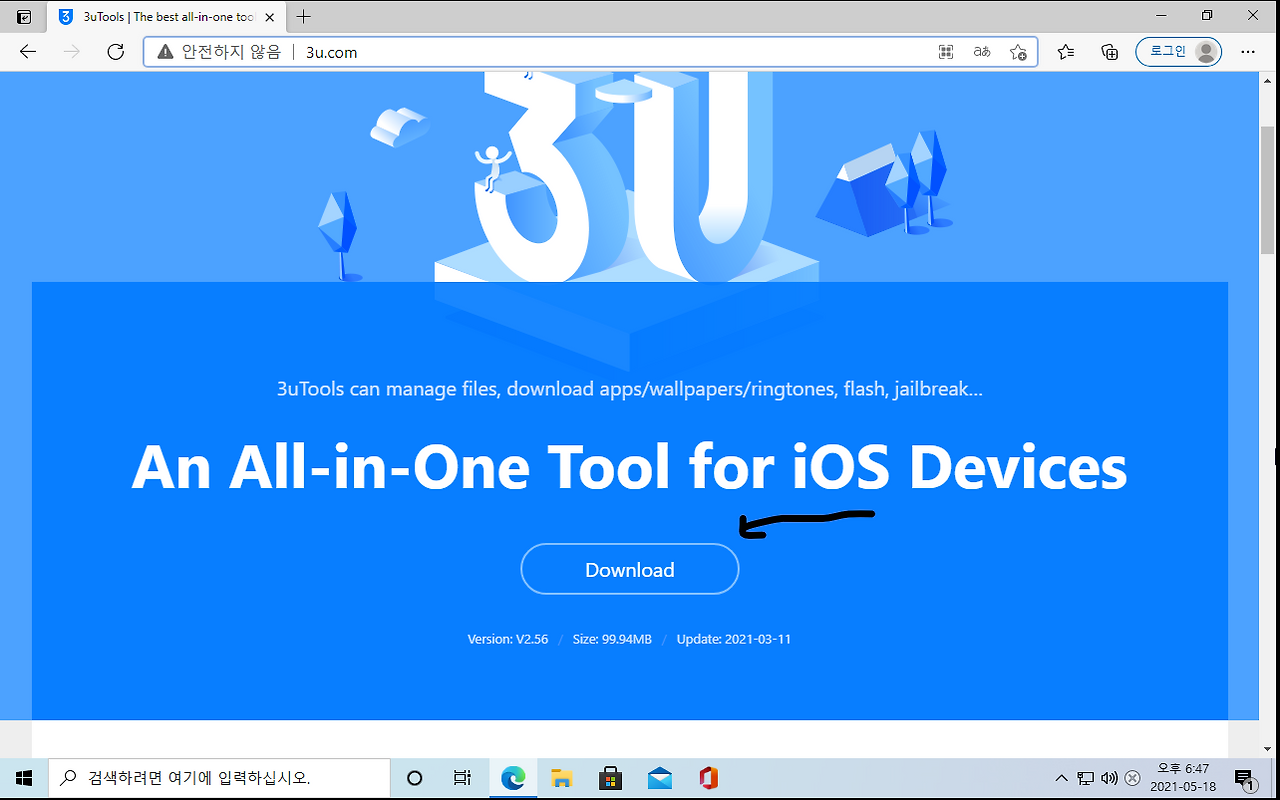Click the scrollbar down arrow
The image size is (1280, 800).
point(1268,749)
